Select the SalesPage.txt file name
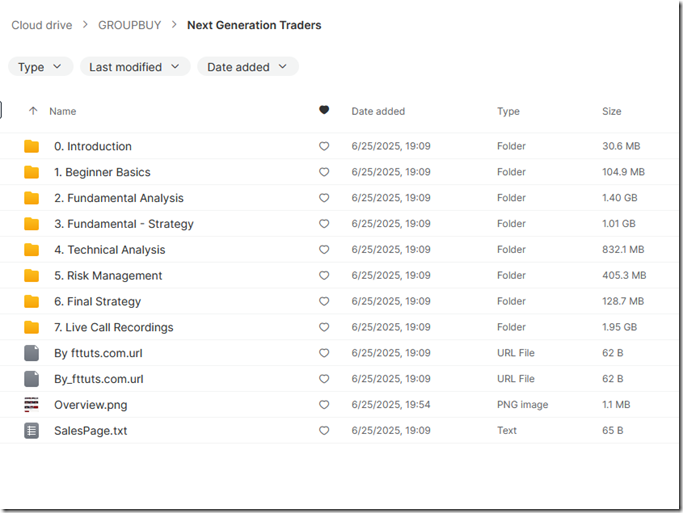This screenshot has width=683, height=513. pyautogui.click(x=91, y=431)
